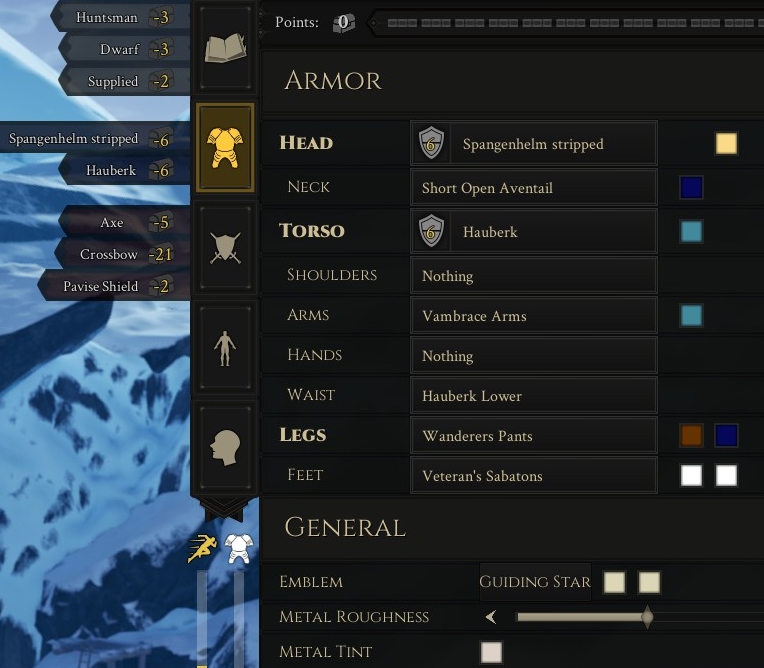The image size is (764, 668).
Task: Open the Legs selector Wanderers Pants
Action: [534, 436]
